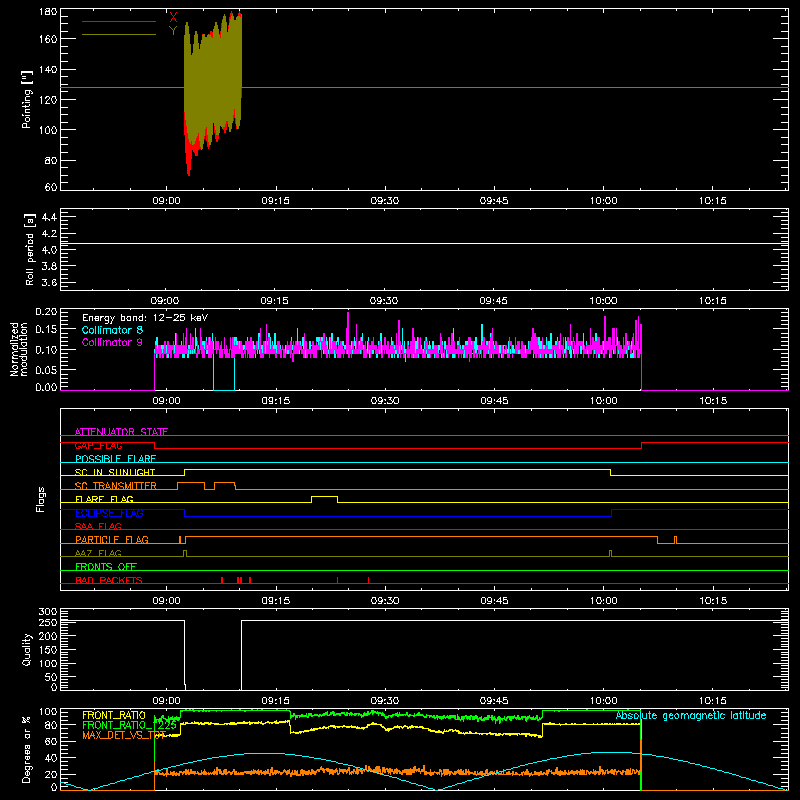Click the 4.4 value on Roll period axis
800x800 pixels.
pyautogui.click(x=49, y=217)
